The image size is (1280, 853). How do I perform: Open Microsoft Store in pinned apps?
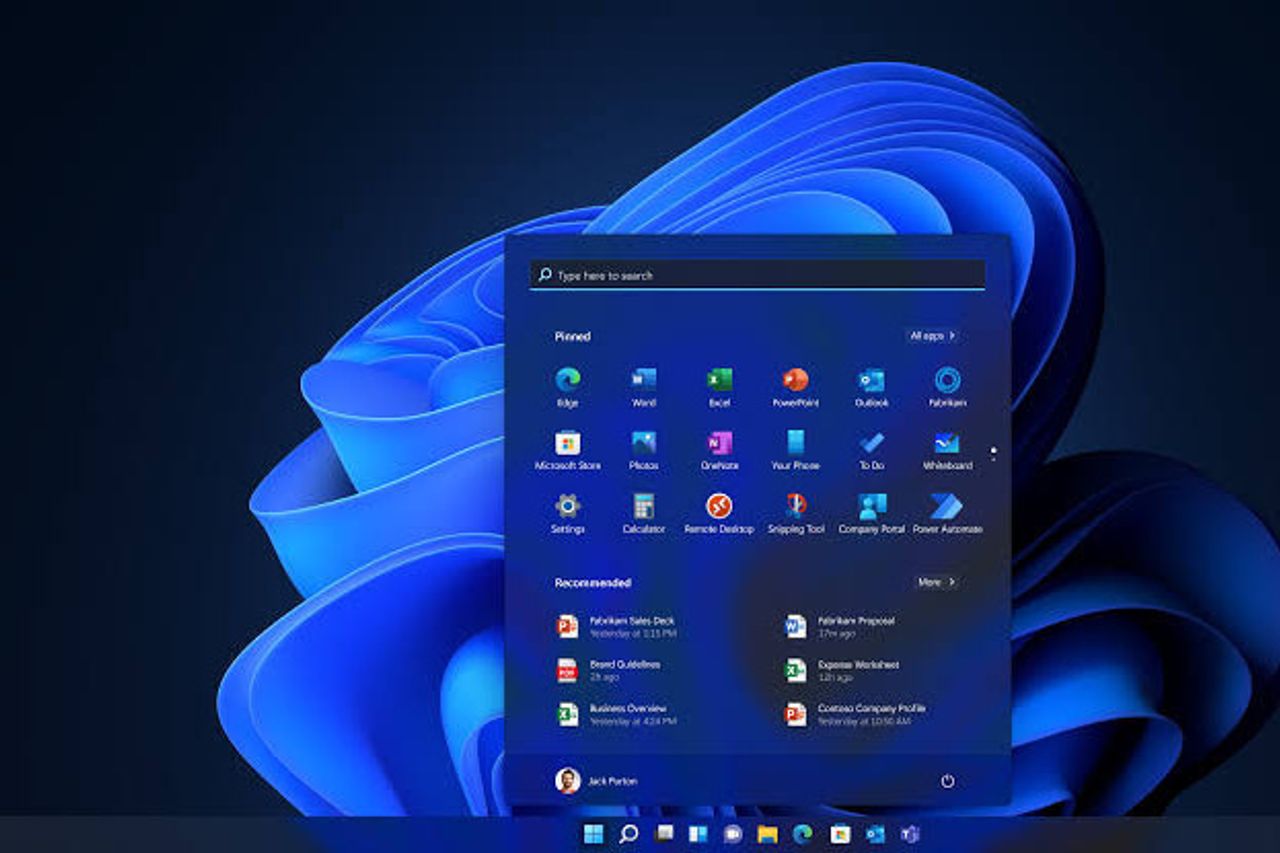[568, 450]
